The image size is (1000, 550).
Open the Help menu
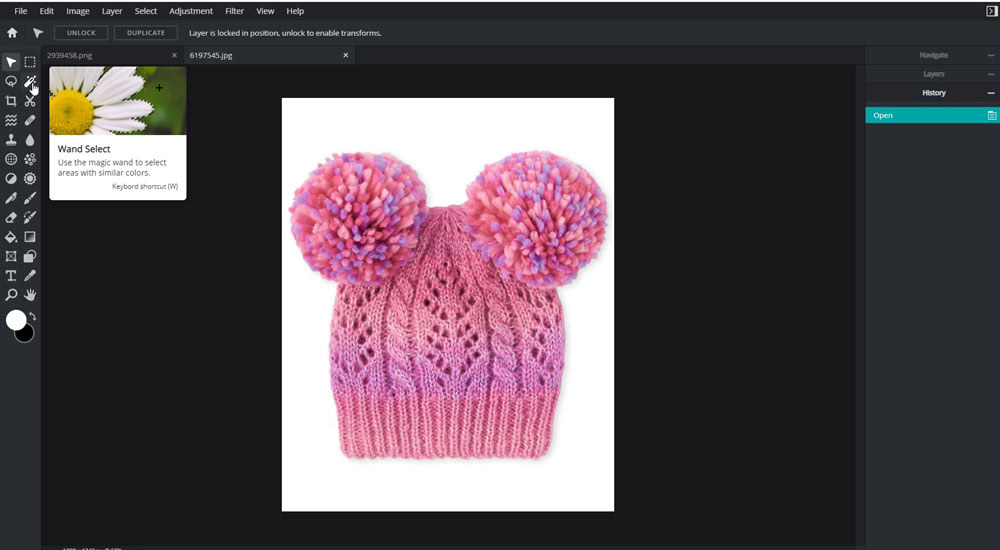295,11
